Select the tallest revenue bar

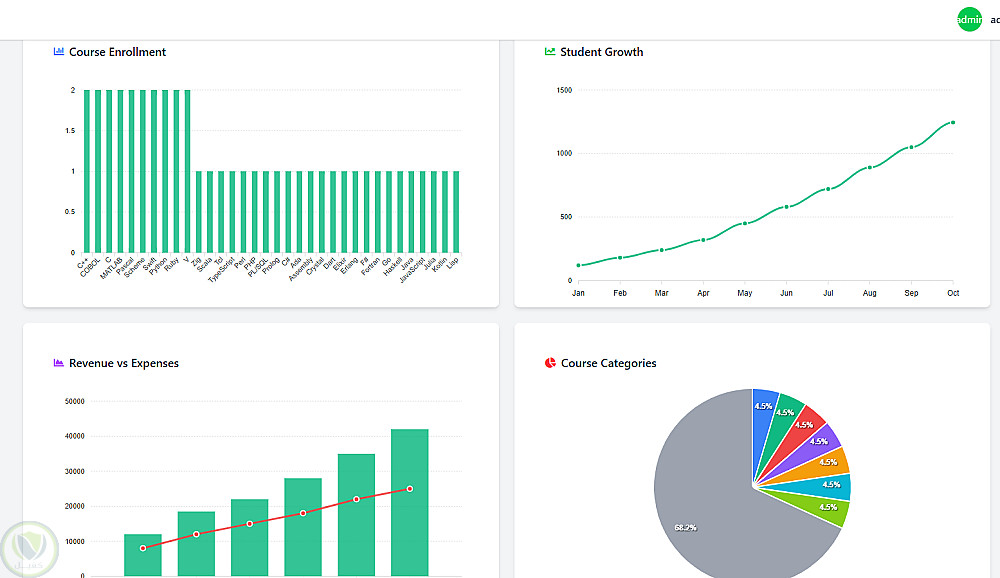409,503
